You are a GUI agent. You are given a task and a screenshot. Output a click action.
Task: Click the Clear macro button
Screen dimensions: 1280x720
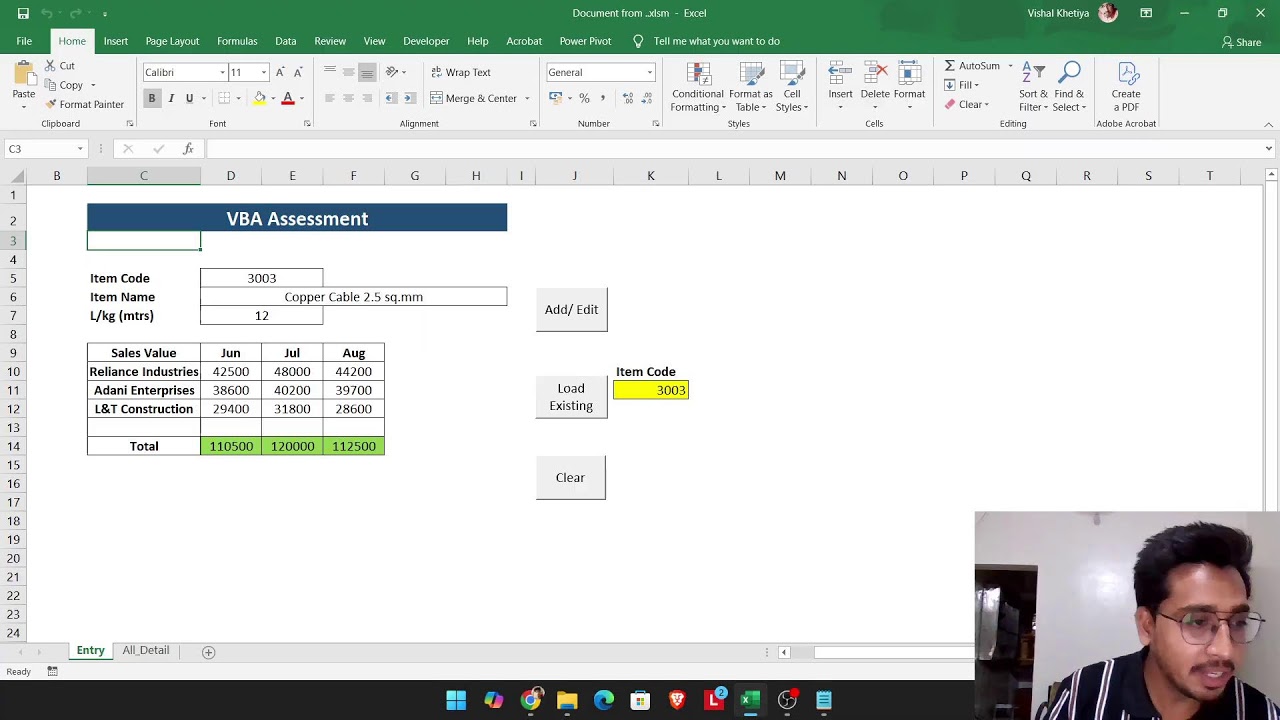[570, 478]
